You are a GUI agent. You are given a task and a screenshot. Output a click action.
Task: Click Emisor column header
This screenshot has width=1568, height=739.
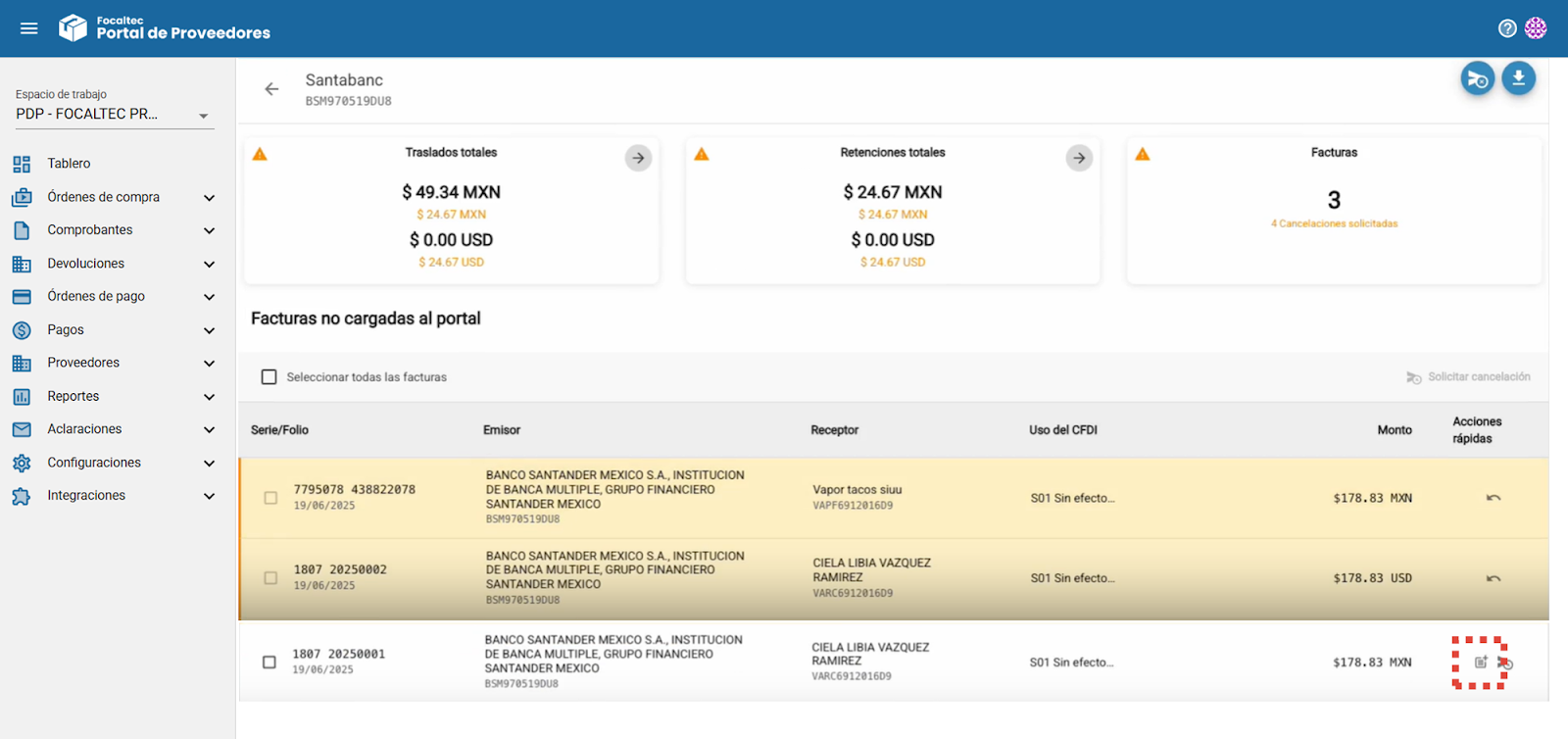(502, 430)
